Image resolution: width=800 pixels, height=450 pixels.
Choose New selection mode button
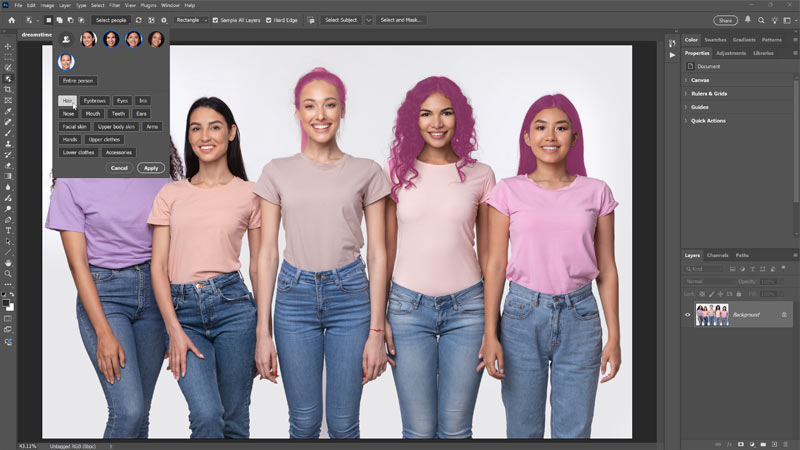[x=48, y=20]
